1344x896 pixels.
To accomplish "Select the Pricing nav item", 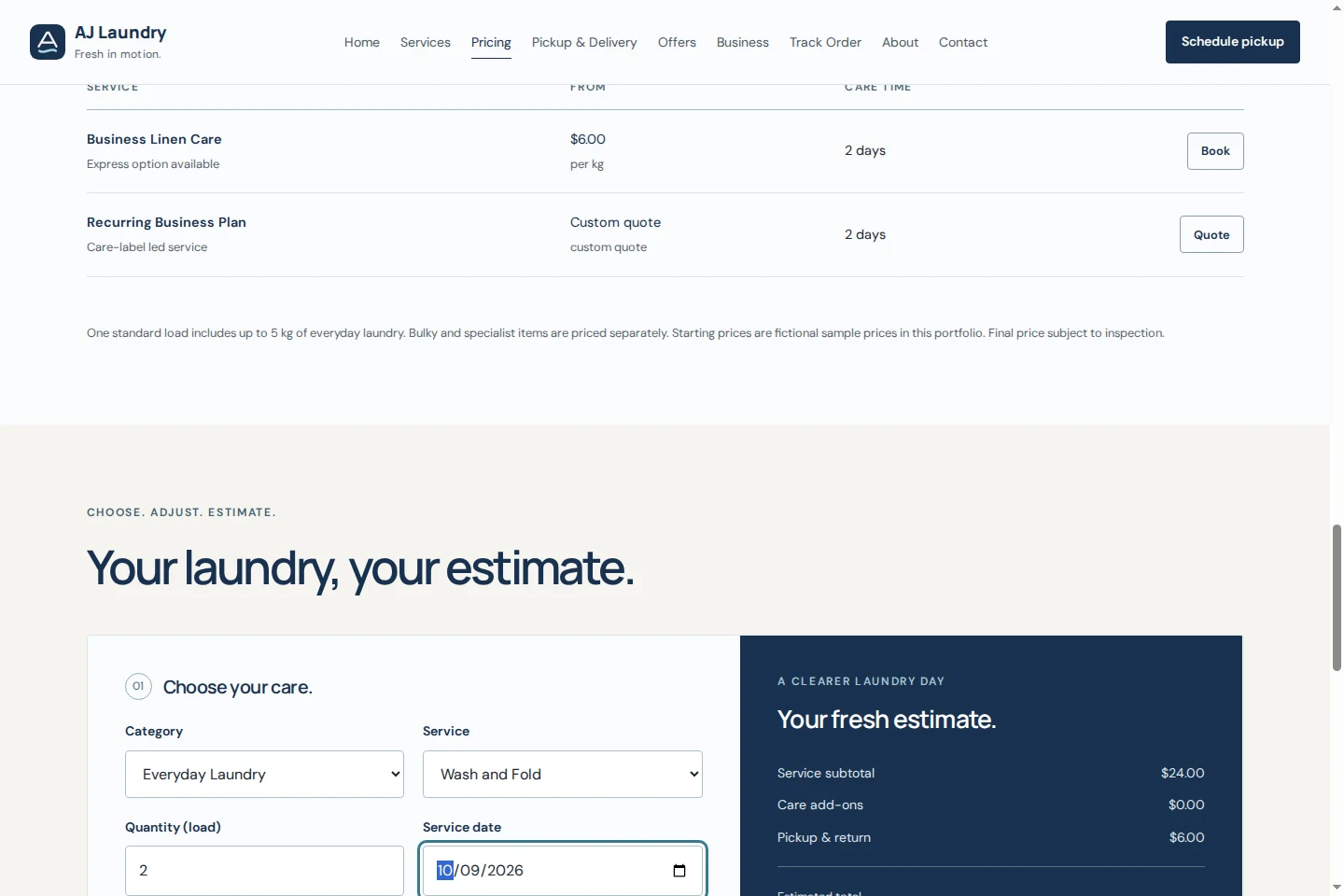I will tap(491, 42).
